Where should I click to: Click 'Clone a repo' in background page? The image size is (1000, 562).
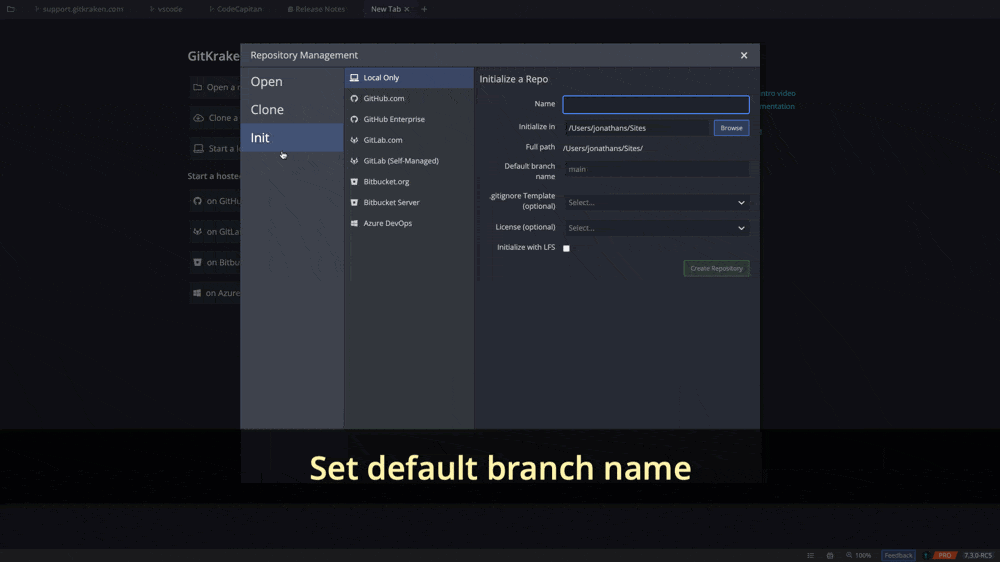(x=216, y=117)
